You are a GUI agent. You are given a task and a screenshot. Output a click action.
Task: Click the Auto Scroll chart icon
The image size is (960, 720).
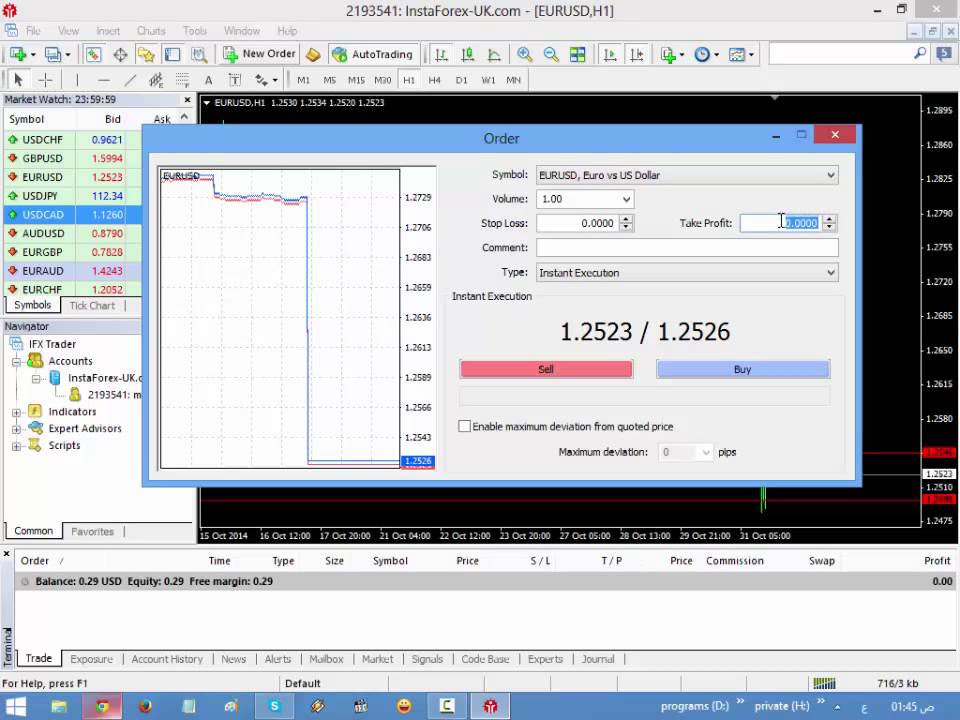(610, 54)
